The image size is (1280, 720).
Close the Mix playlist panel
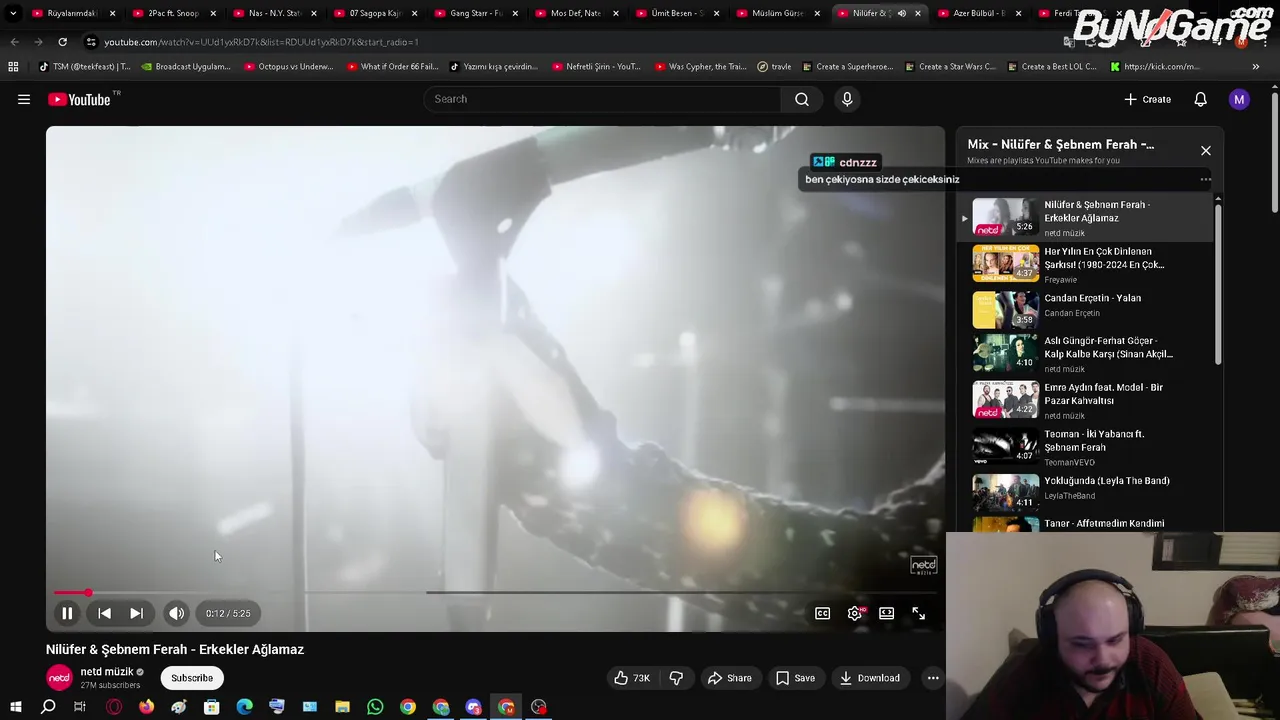click(x=1205, y=150)
